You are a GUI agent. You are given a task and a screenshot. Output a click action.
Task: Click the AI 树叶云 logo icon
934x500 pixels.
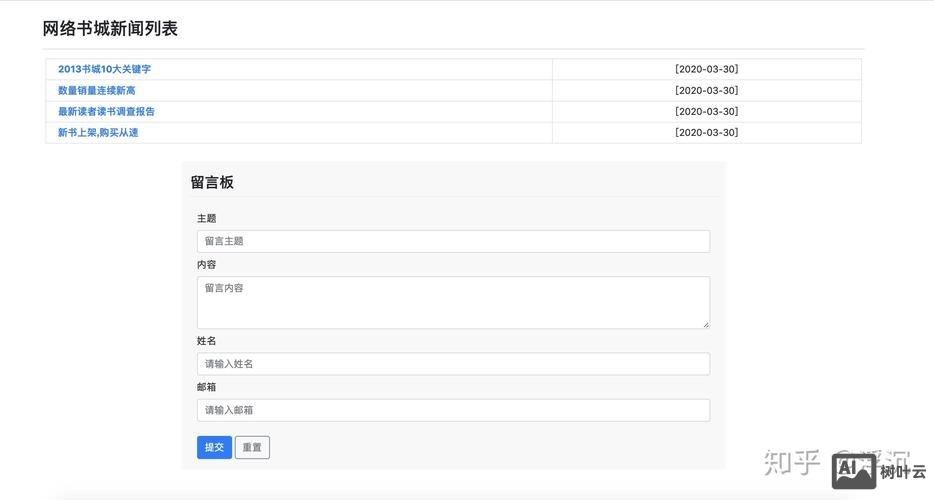[854, 470]
